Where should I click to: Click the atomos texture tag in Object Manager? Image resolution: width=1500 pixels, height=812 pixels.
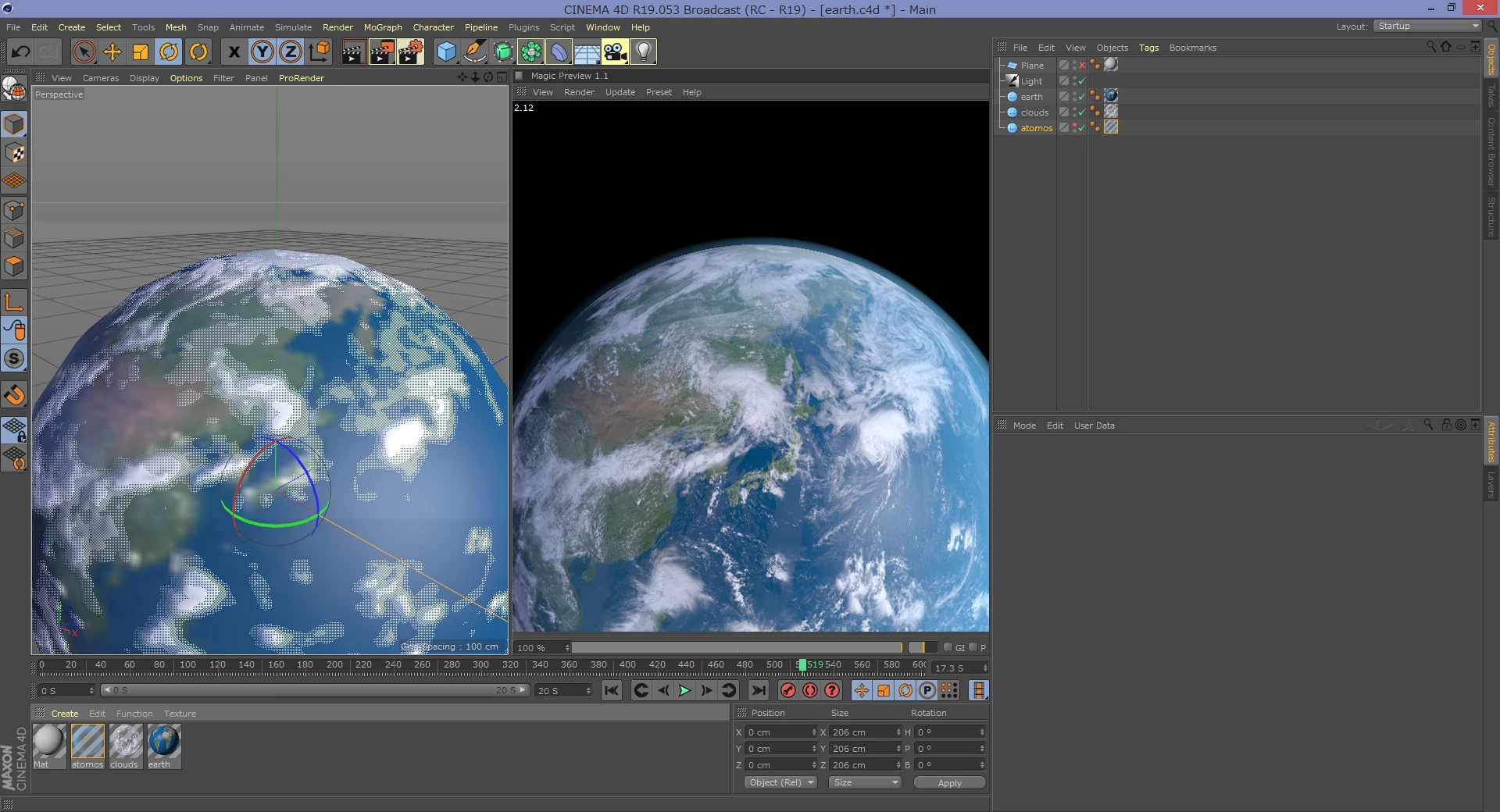(x=1111, y=127)
